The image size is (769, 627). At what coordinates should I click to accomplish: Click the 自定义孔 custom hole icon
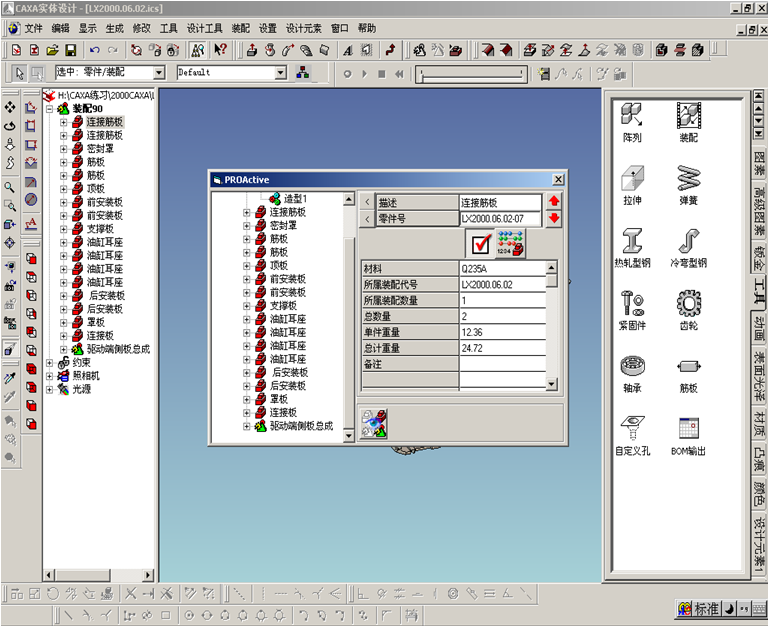[x=632, y=427]
